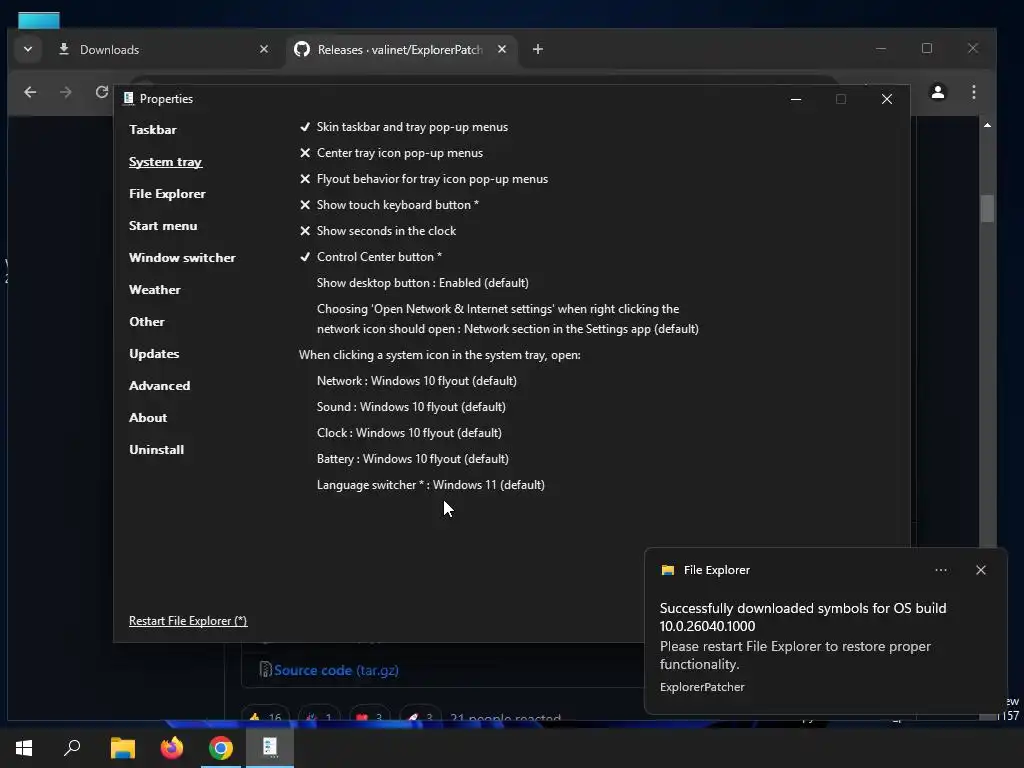The width and height of the screenshot is (1024, 768).
Task: Open the About section
Action: click(x=148, y=417)
